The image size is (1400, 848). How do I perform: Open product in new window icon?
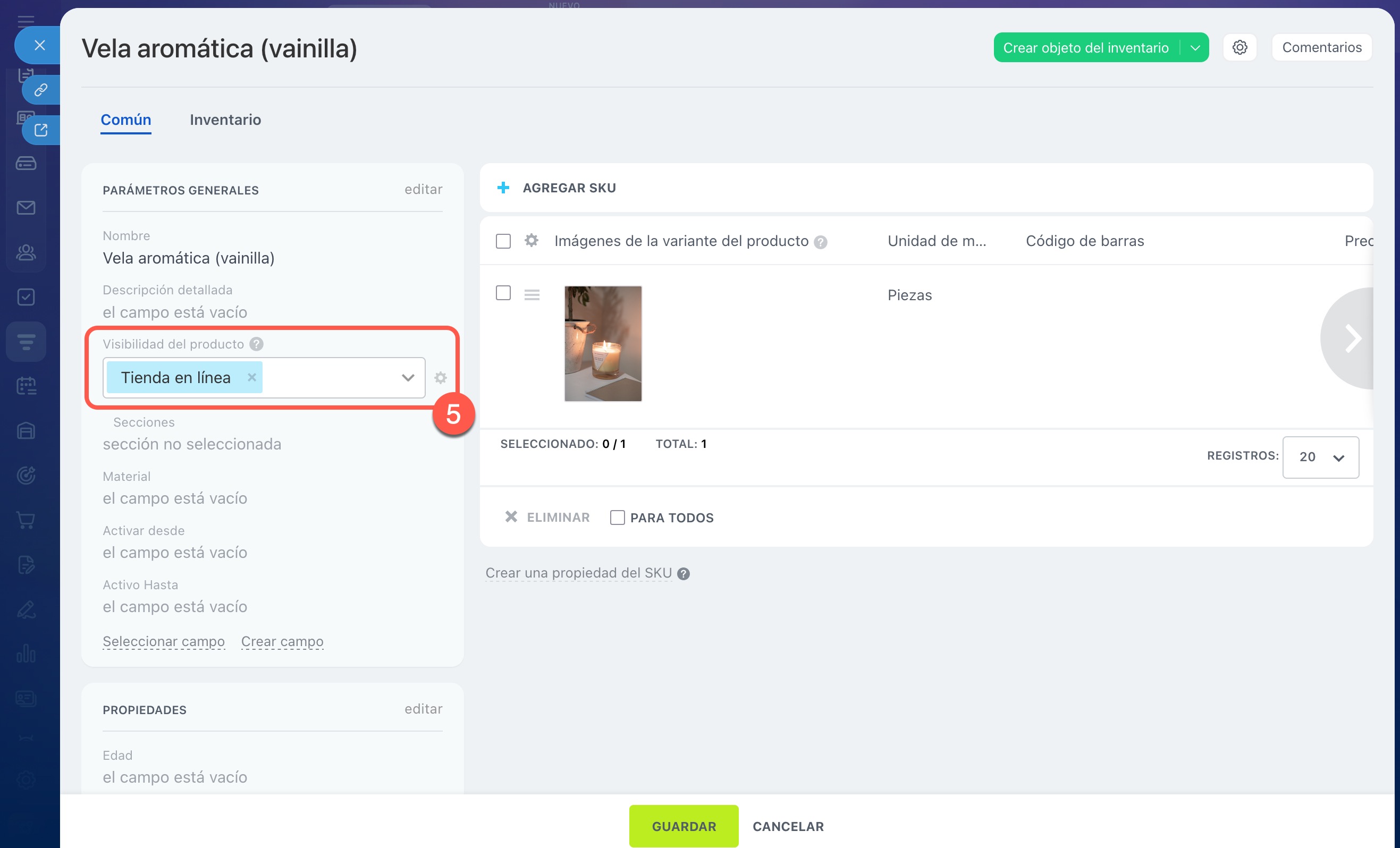pos(40,130)
